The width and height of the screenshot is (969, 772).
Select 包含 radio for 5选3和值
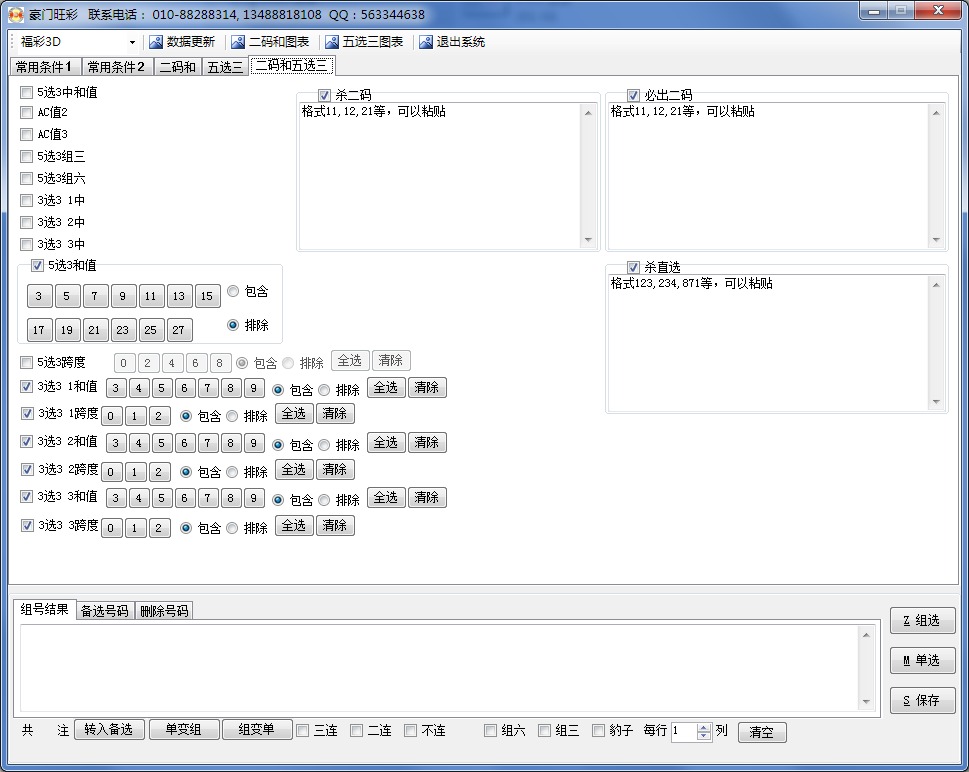pos(233,291)
